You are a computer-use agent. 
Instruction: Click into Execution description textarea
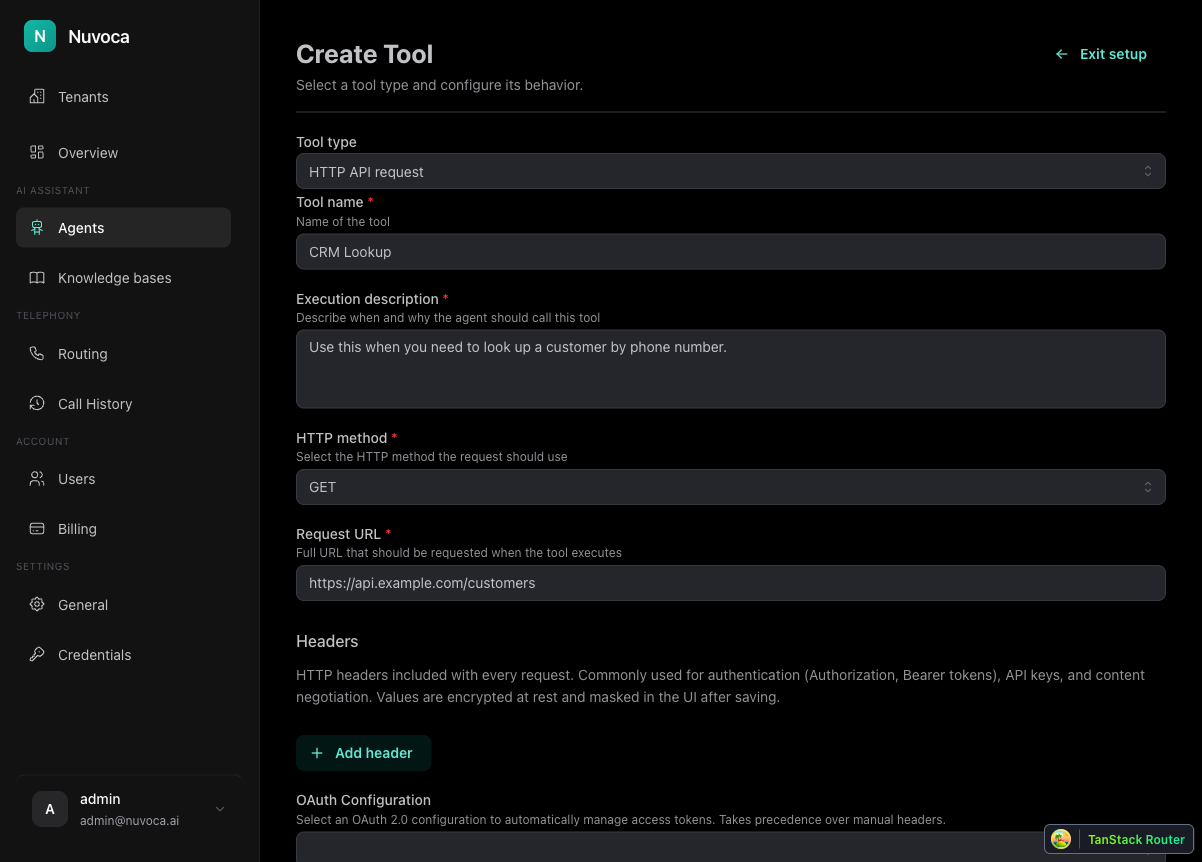[730, 369]
